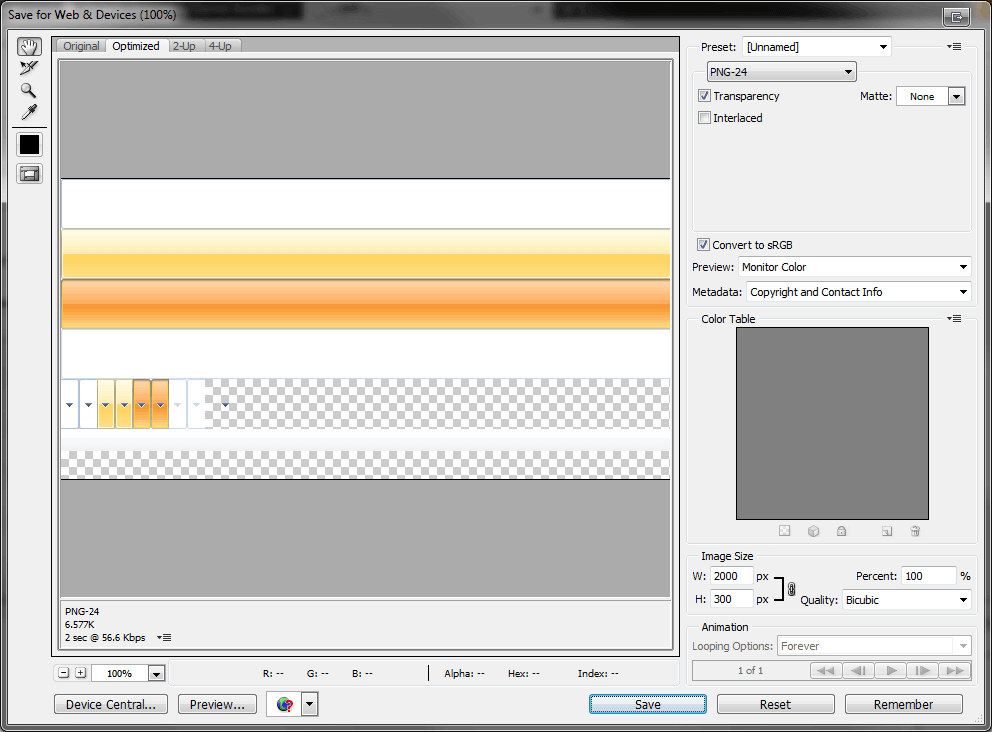
Task: Click inside the image width input field
Action: (732, 575)
